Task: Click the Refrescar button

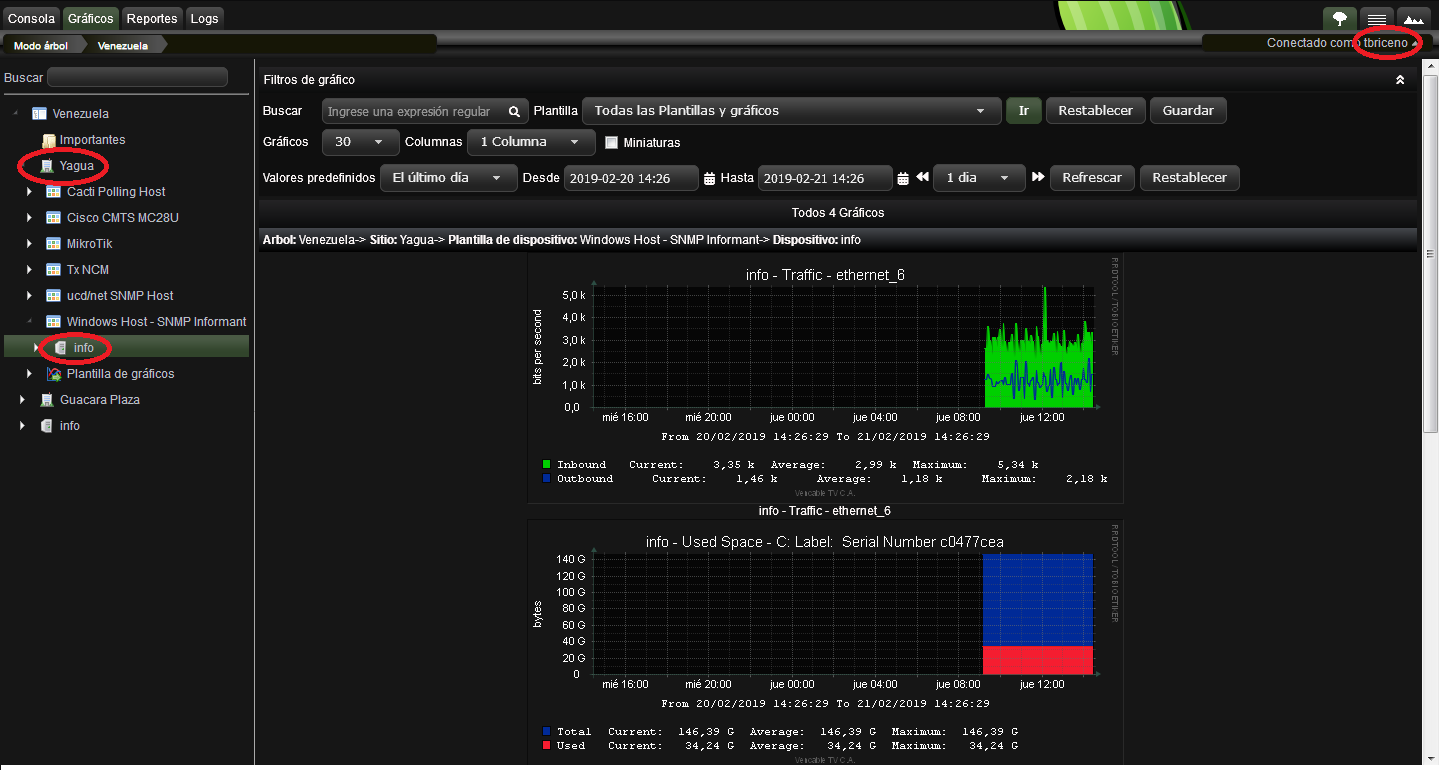Action: [x=1091, y=177]
